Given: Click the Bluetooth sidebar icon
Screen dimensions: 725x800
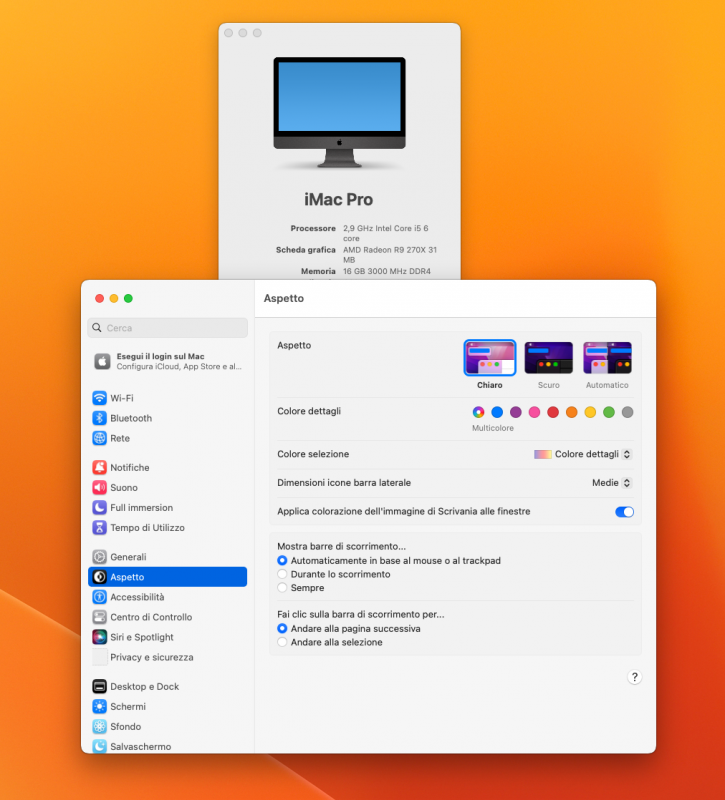Looking at the screenshot, I should pos(99,418).
